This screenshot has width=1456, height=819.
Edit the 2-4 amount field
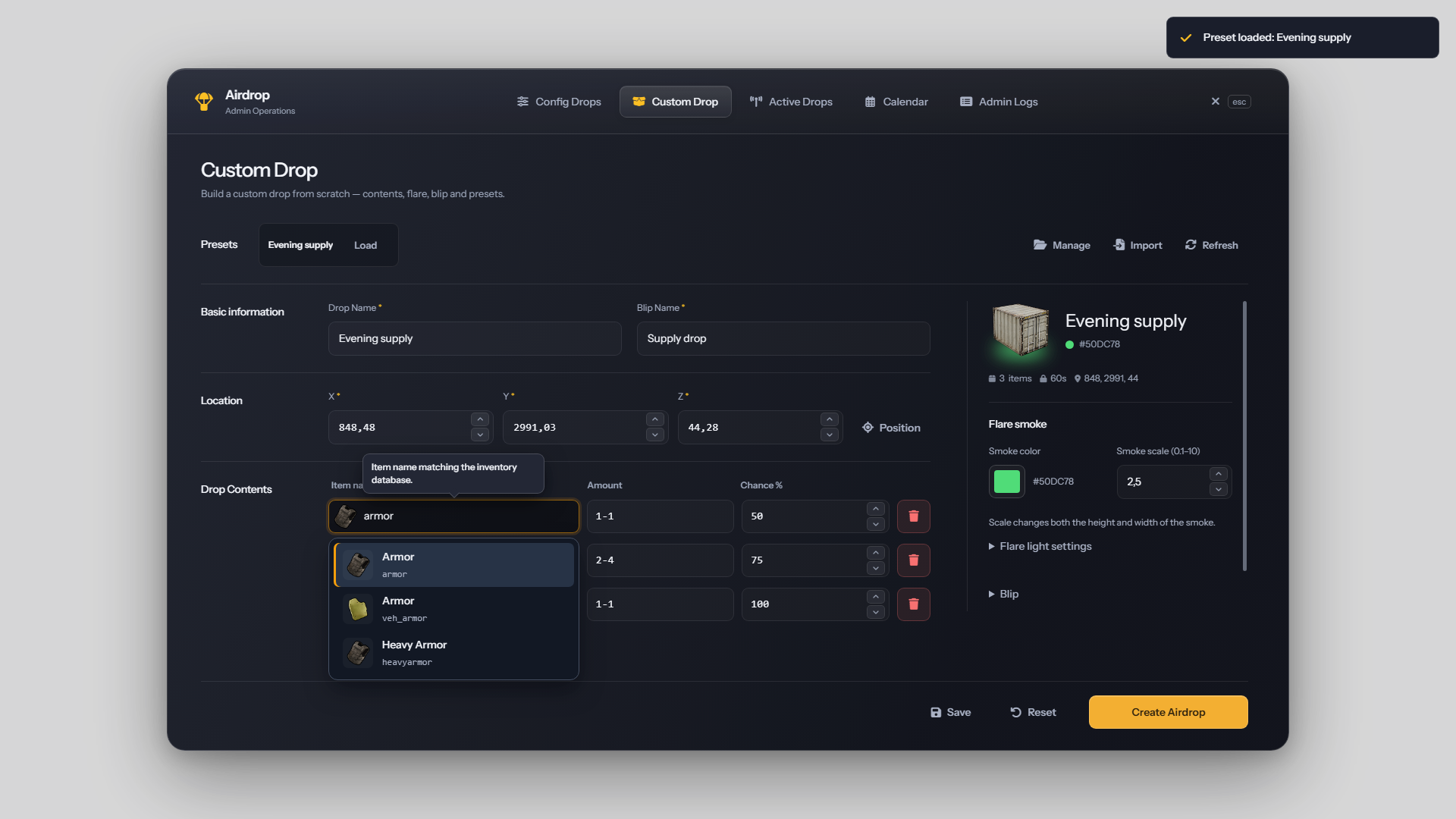click(x=660, y=560)
